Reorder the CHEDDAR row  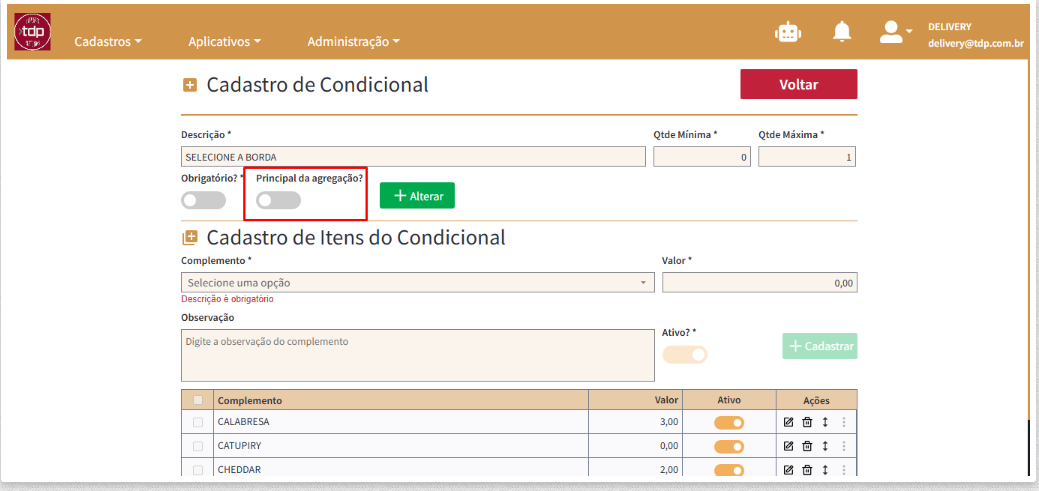click(x=826, y=470)
